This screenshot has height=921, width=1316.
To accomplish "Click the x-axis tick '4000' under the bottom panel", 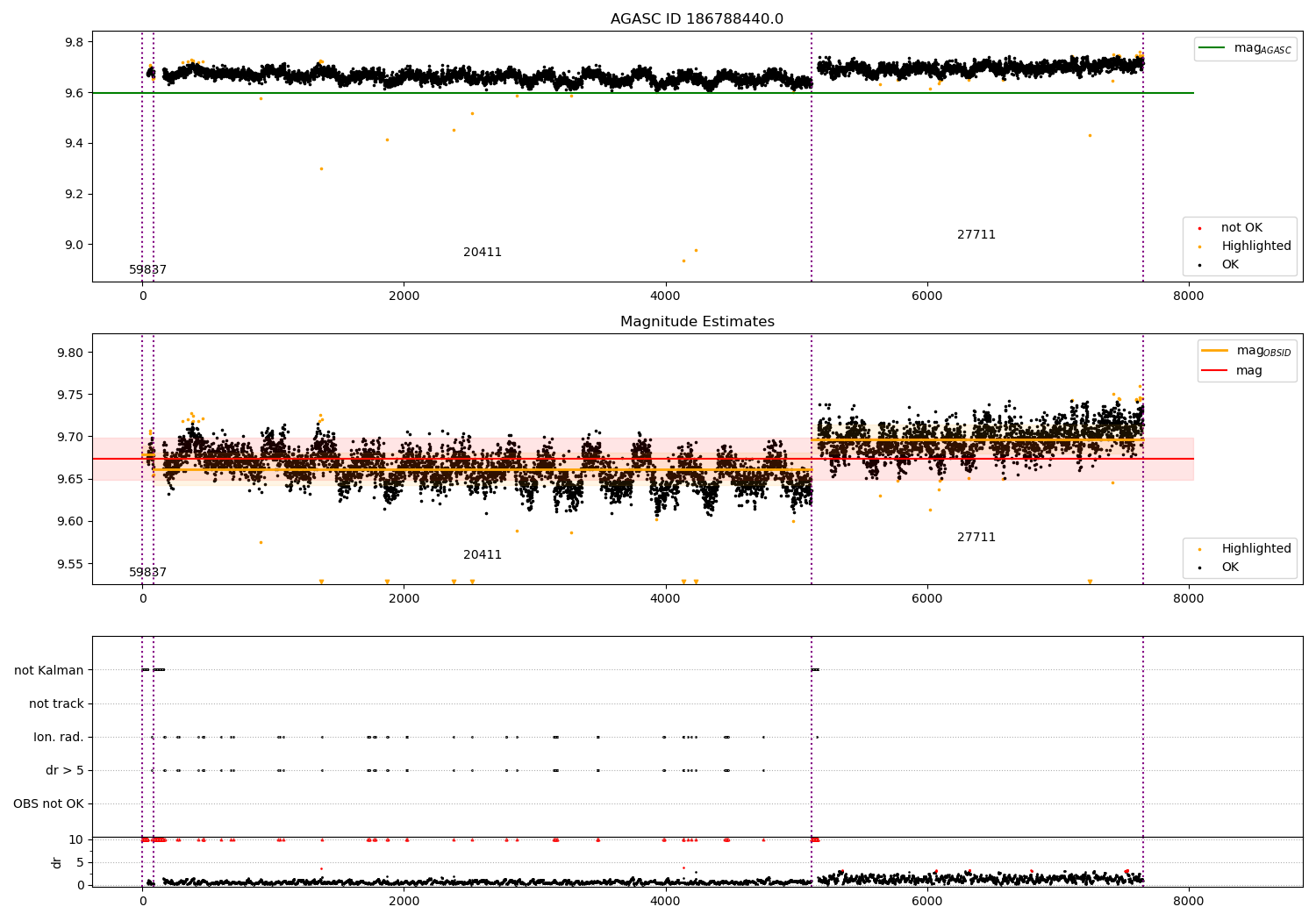I will [x=665, y=901].
